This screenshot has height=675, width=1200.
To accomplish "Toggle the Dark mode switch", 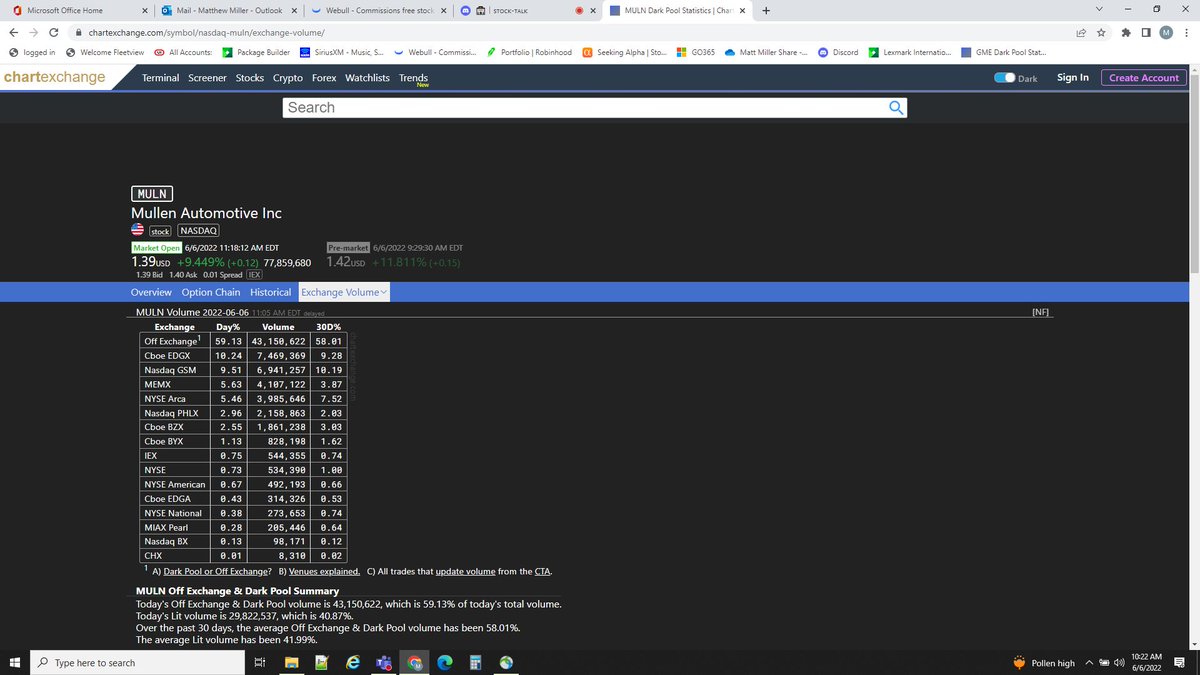I will point(1004,78).
